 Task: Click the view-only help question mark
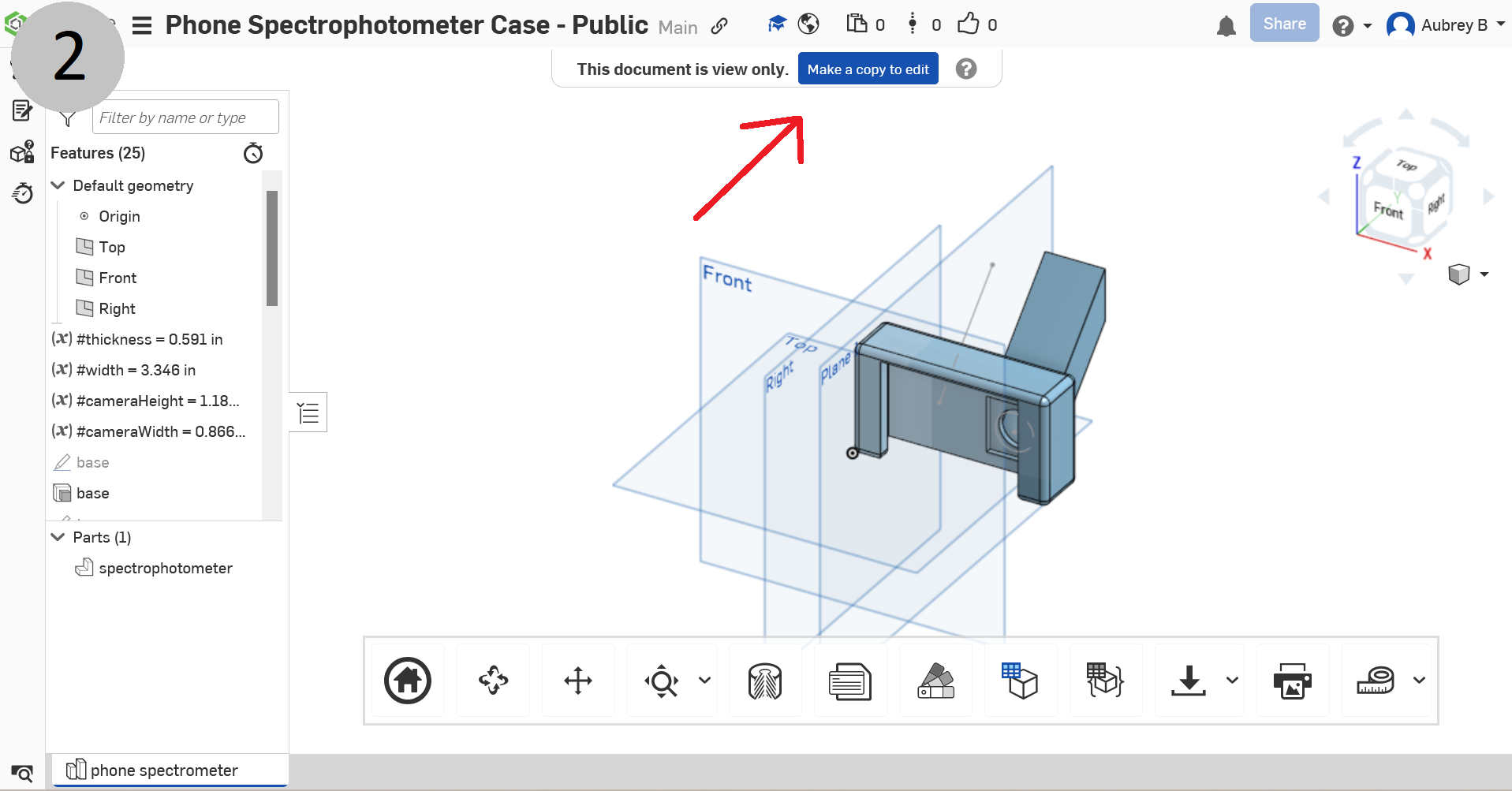(x=966, y=69)
